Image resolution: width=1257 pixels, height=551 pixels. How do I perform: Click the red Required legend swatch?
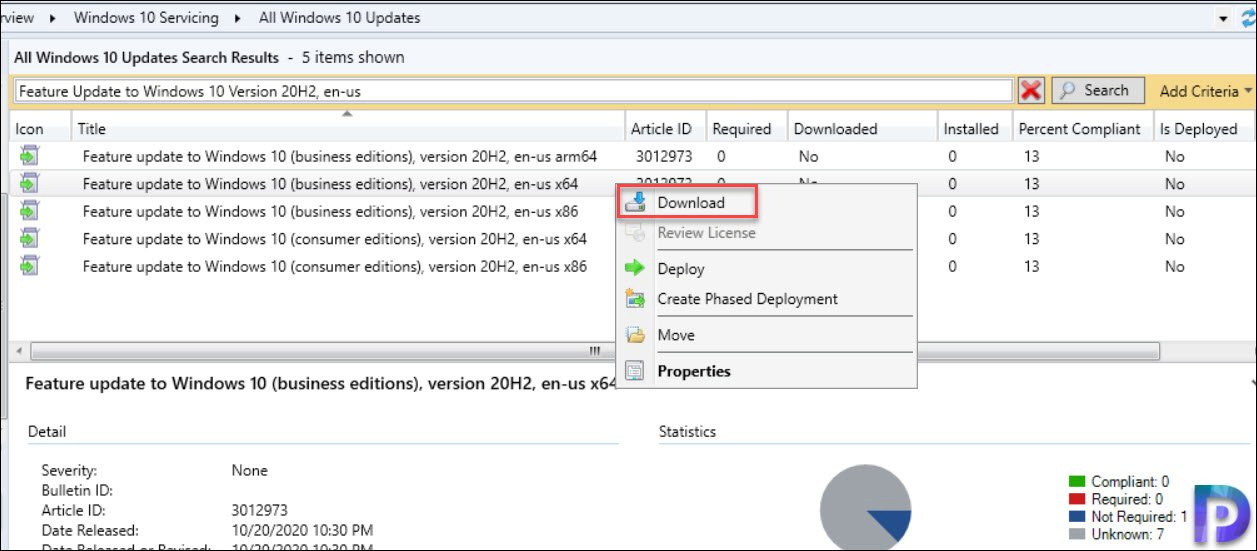1077,499
